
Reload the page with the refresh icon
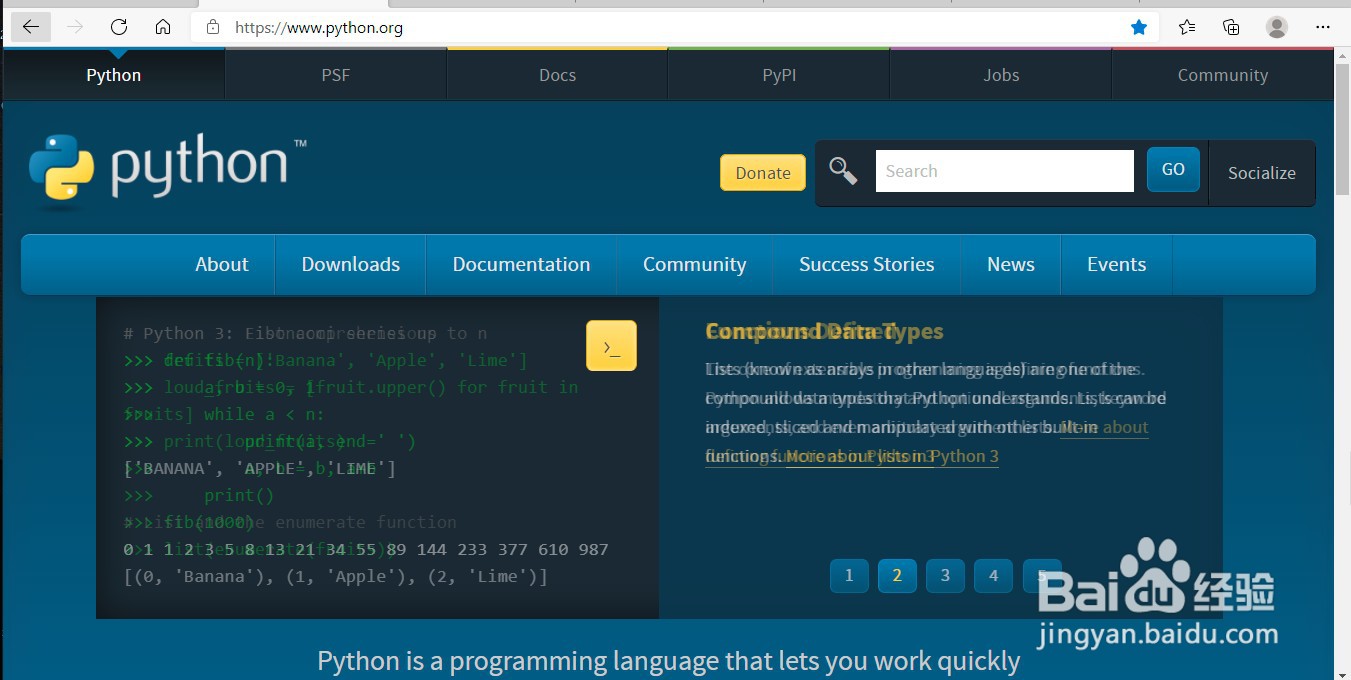[x=119, y=27]
